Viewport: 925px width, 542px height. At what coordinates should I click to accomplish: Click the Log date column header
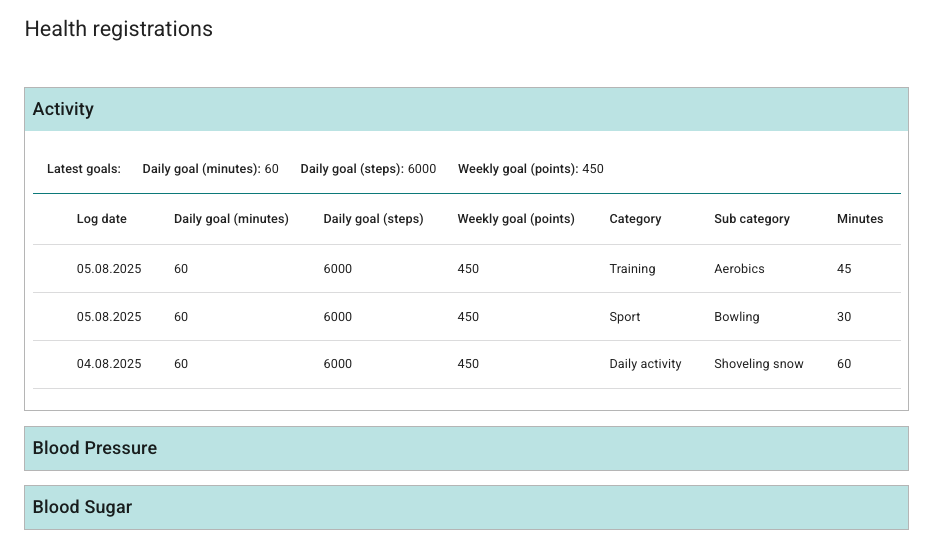(x=101, y=219)
